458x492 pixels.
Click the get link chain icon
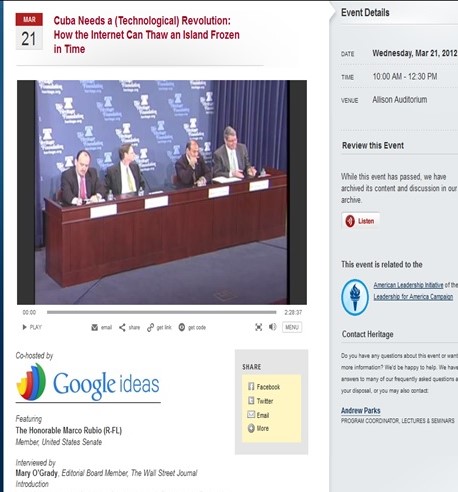(x=150, y=327)
